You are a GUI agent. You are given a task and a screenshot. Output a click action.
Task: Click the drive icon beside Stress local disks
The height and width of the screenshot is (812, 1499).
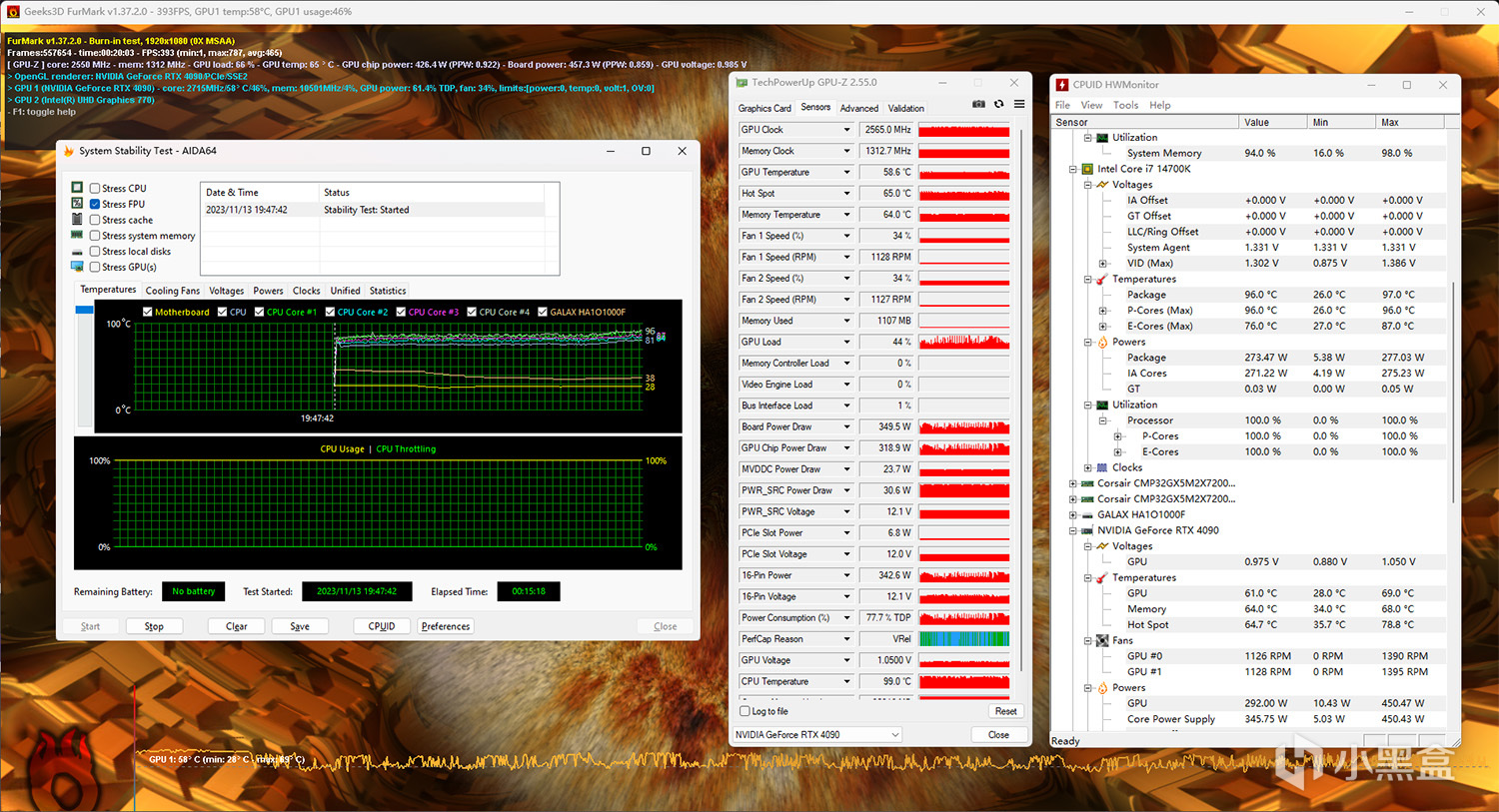click(78, 251)
